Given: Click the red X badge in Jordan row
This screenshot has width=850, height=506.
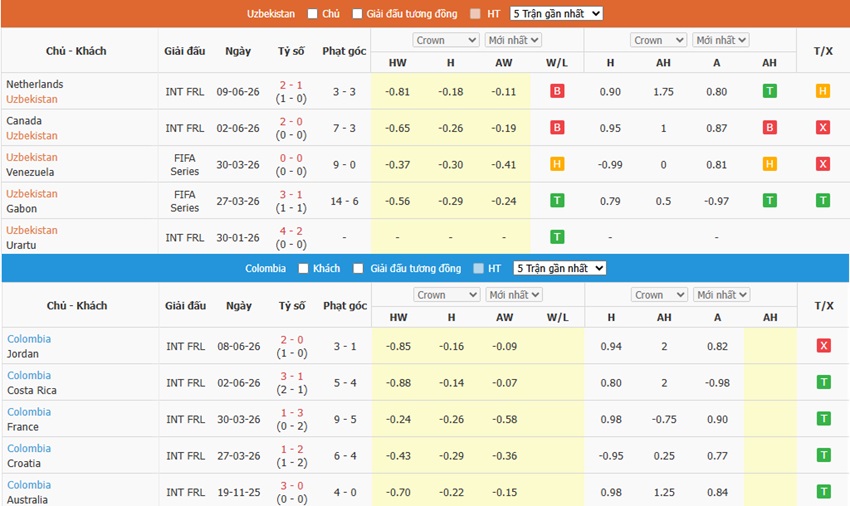Looking at the screenshot, I should point(823,345).
